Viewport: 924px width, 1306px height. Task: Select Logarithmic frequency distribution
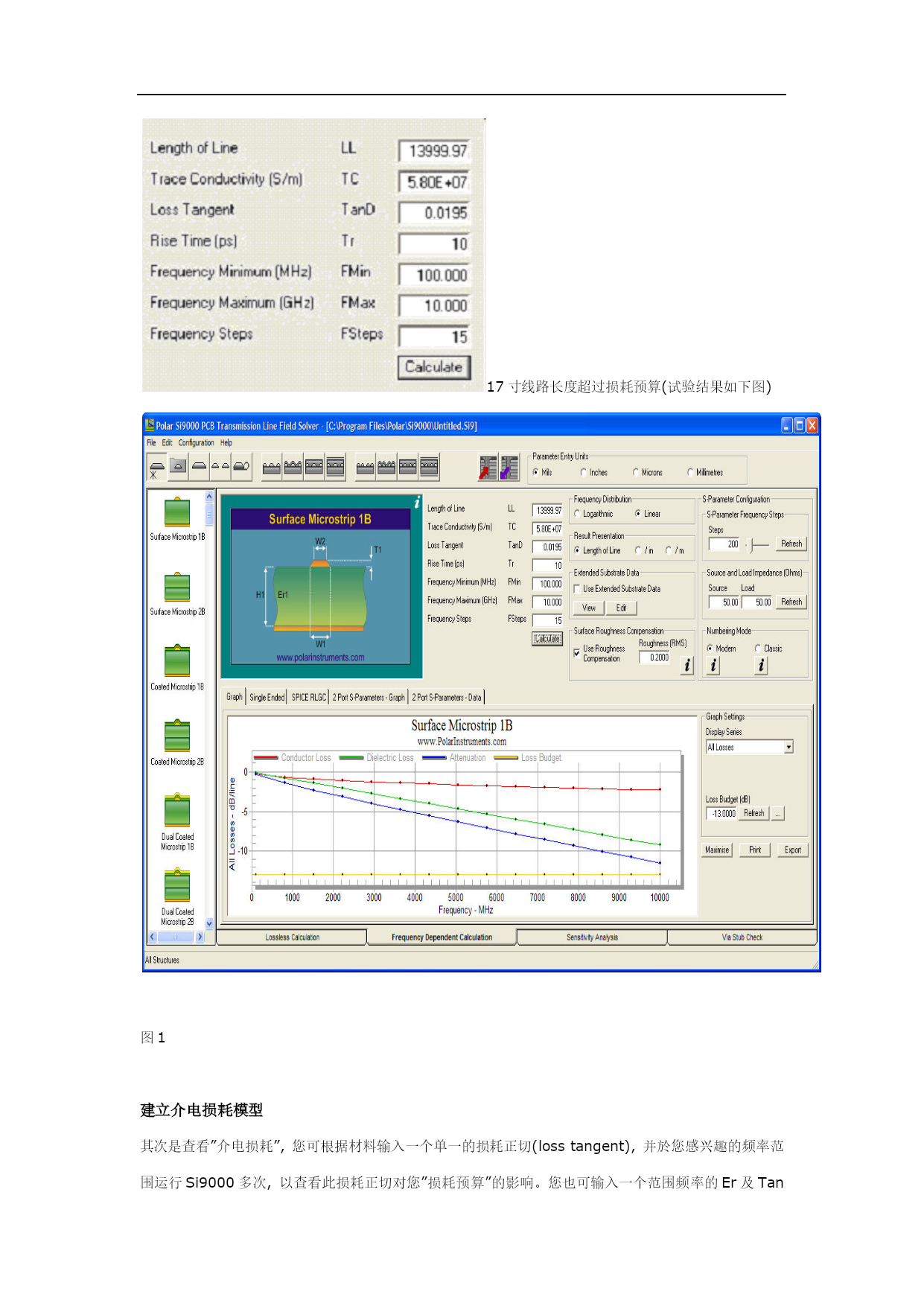(x=578, y=514)
